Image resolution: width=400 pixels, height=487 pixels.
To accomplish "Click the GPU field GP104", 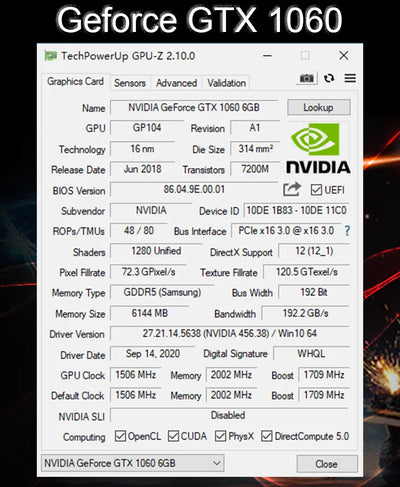I will pos(147,128).
